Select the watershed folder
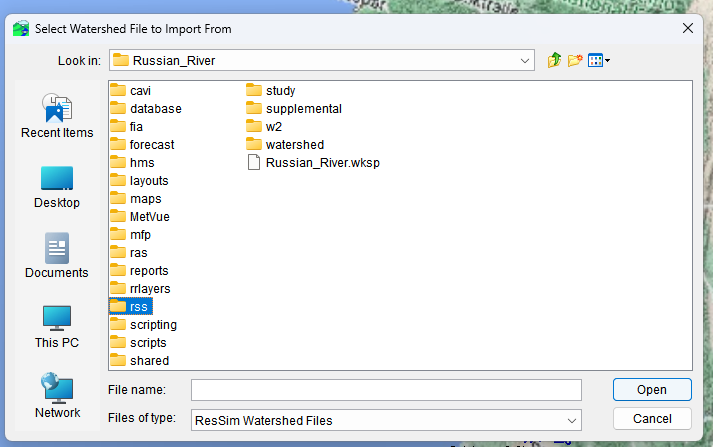This screenshot has width=713, height=447. click(285, 145)
